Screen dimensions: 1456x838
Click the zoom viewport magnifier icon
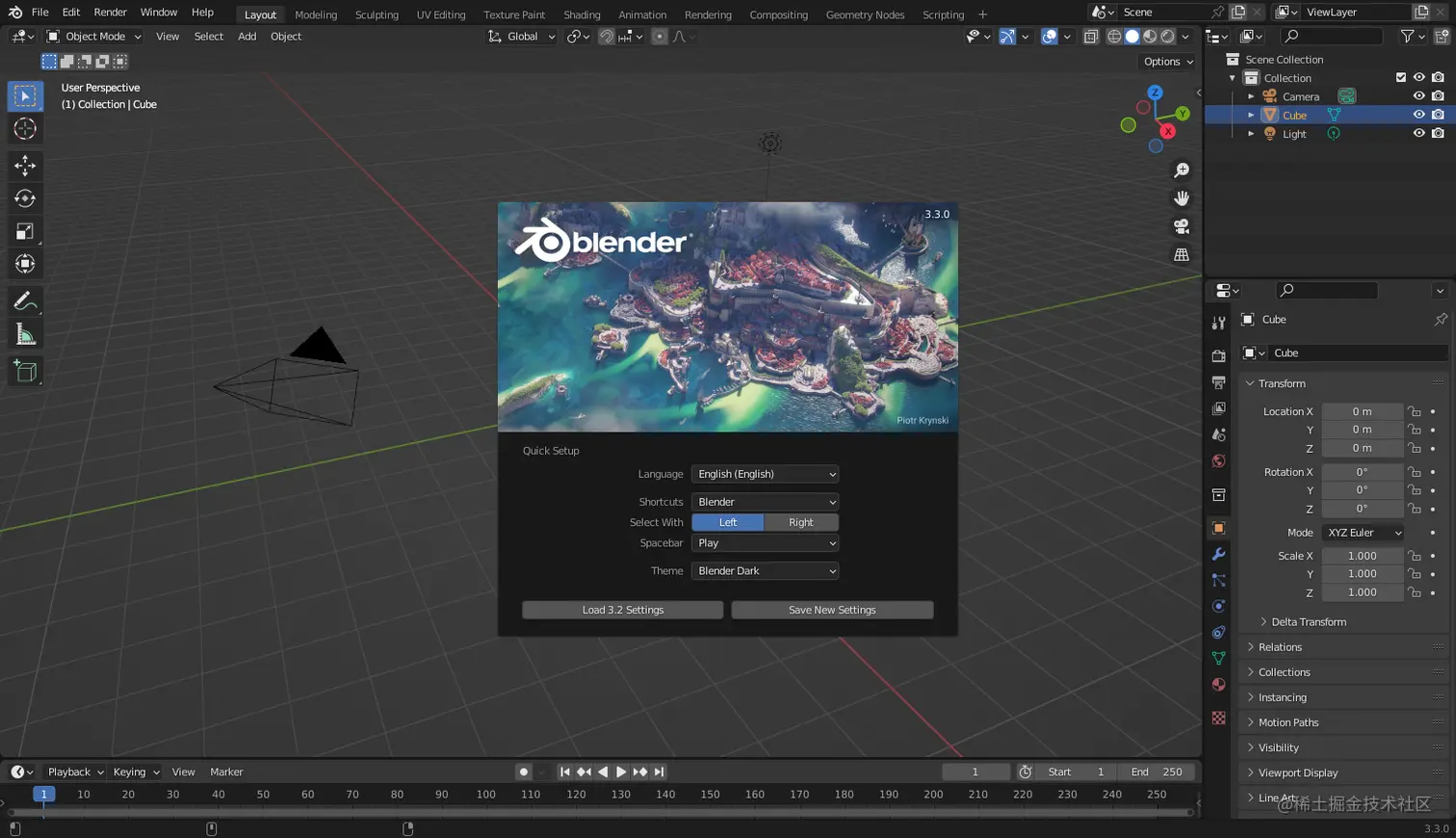pos(1182,170)
